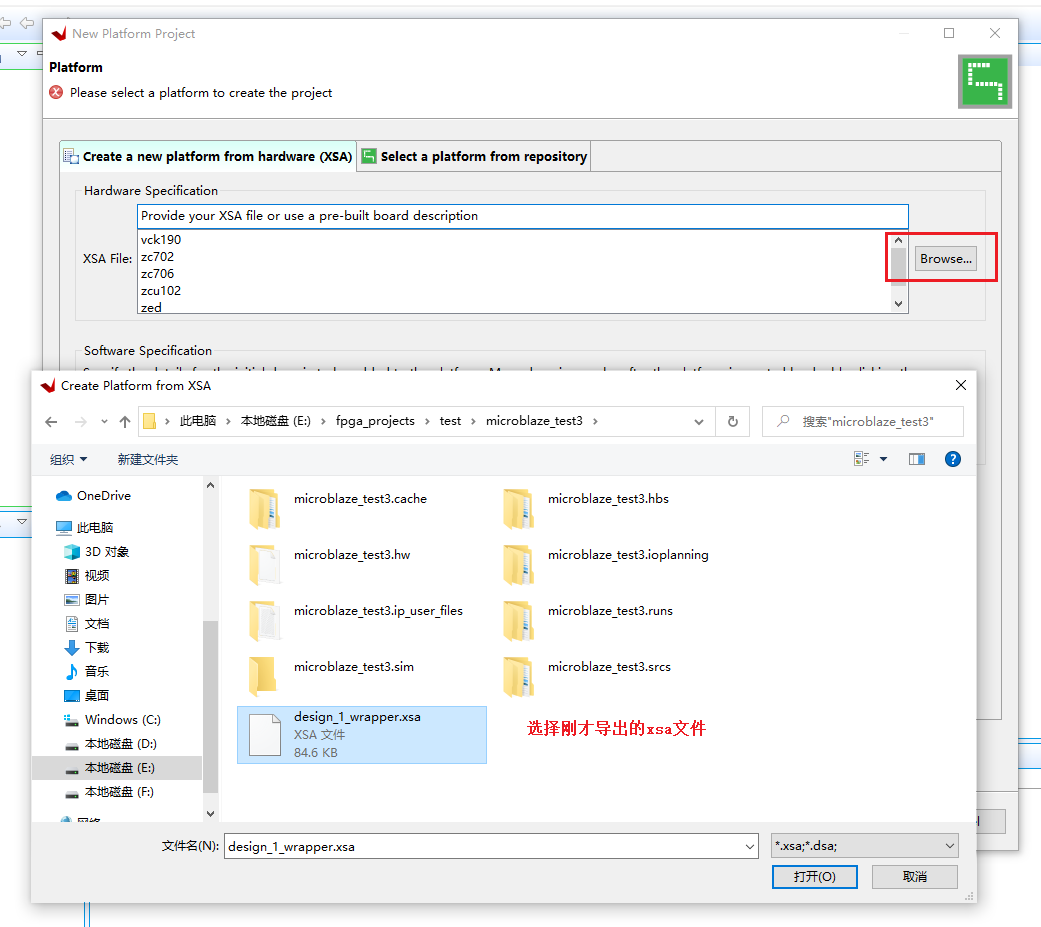Screen dimensions: 1041x927
Task: Select the vck190 board entry
Action: 162,239
